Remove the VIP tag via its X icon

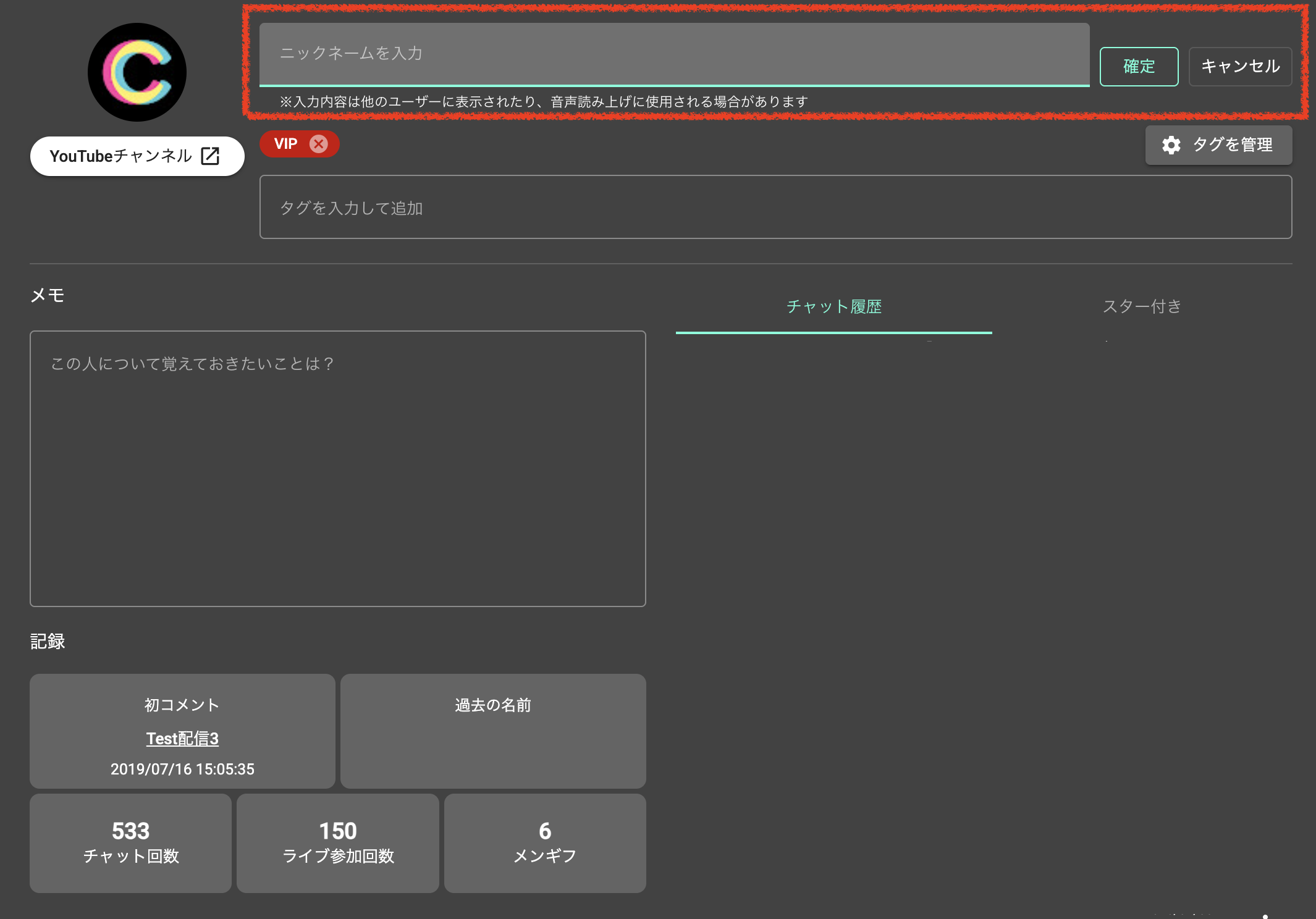(x=319, y=144)
